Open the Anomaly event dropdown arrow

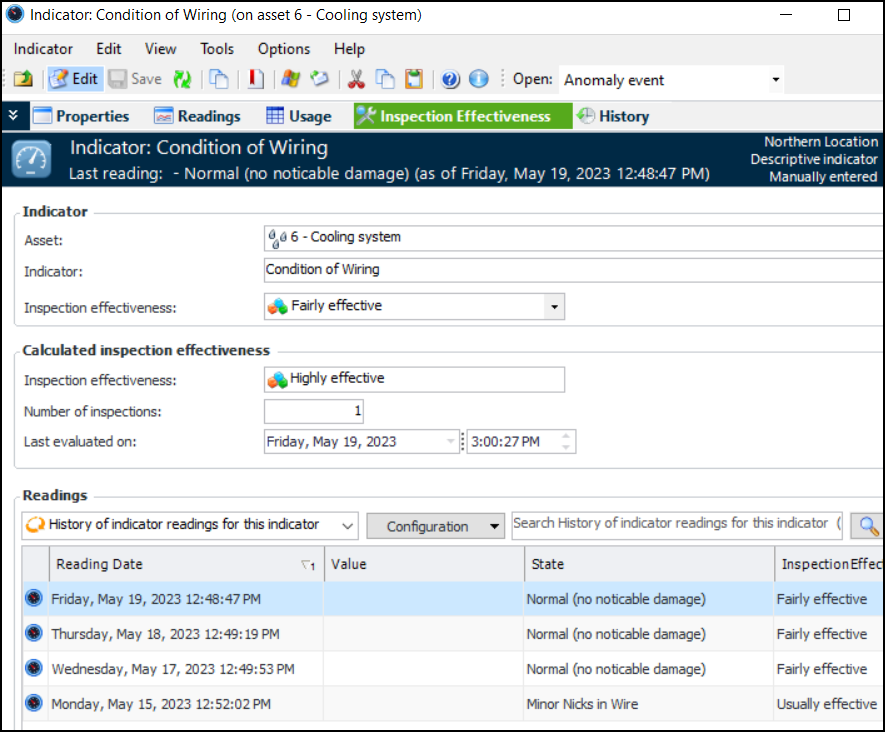coord(776,81)
